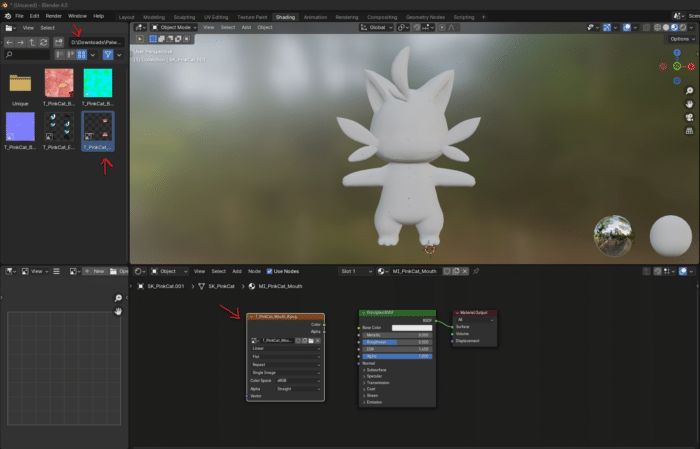Click the fake user shield for MI_PinkCat_Mouth
Screen dimensions: 700x449
coord(447,271)
